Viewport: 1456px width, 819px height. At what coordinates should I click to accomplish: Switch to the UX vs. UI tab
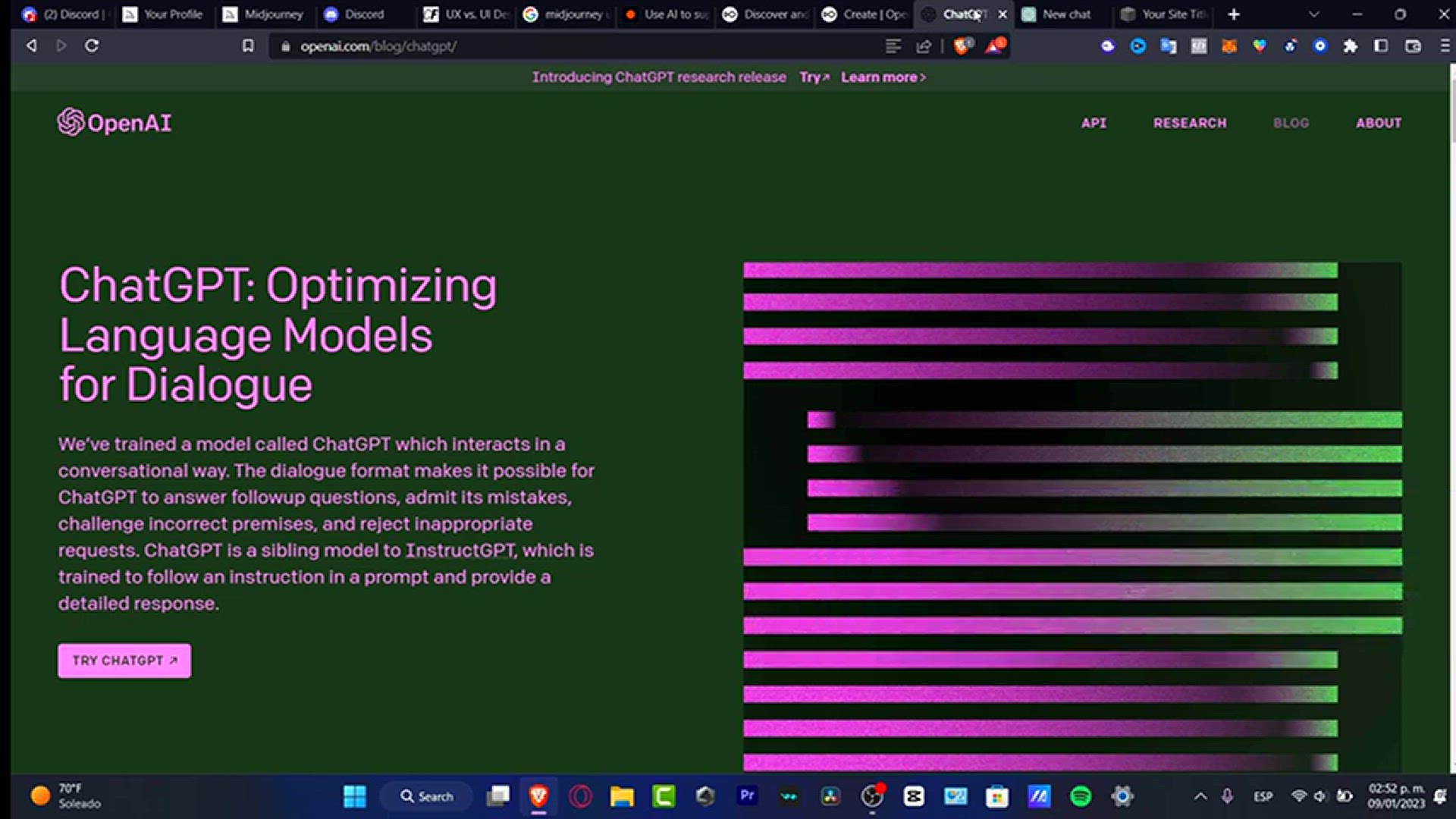[x=466, y=14]
